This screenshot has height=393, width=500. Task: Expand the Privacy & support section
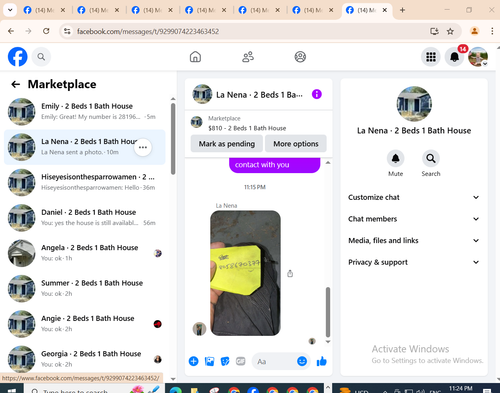coord(413,262)
